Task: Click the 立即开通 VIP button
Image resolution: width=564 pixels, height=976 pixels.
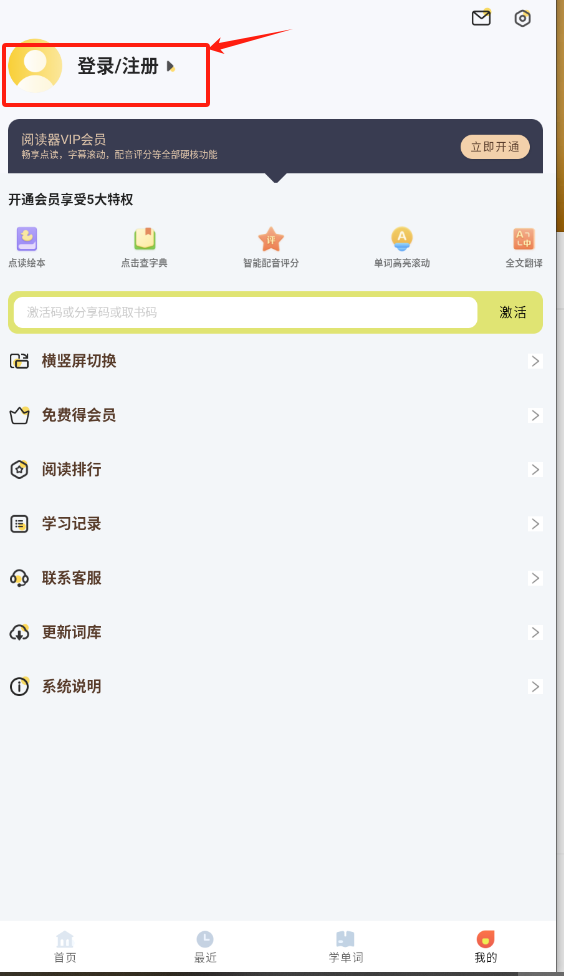Action: [x=495, y=147]
